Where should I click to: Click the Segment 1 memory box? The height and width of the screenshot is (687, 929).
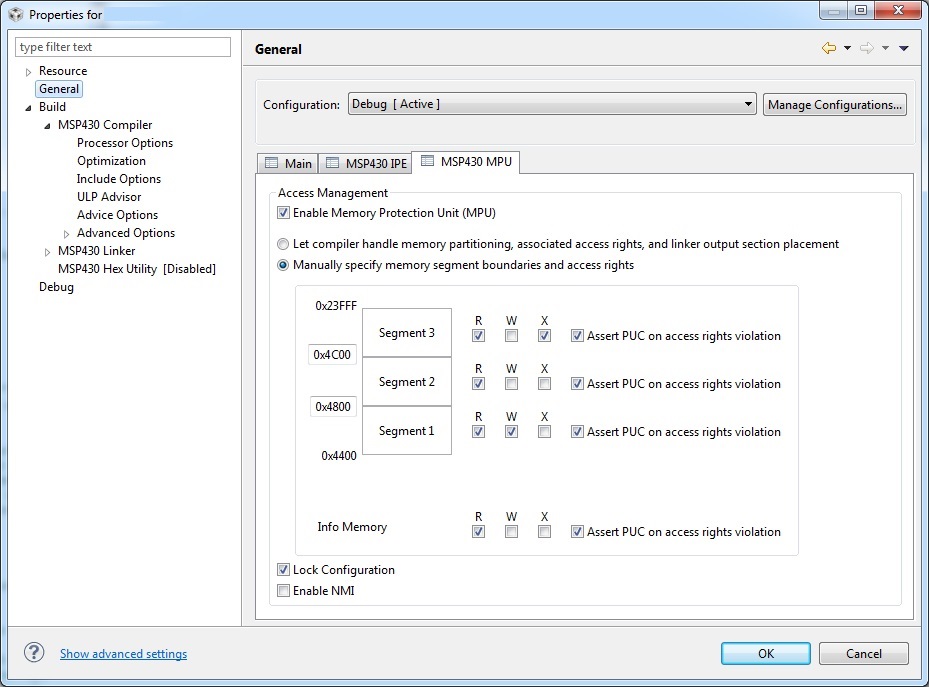(406, 431)
